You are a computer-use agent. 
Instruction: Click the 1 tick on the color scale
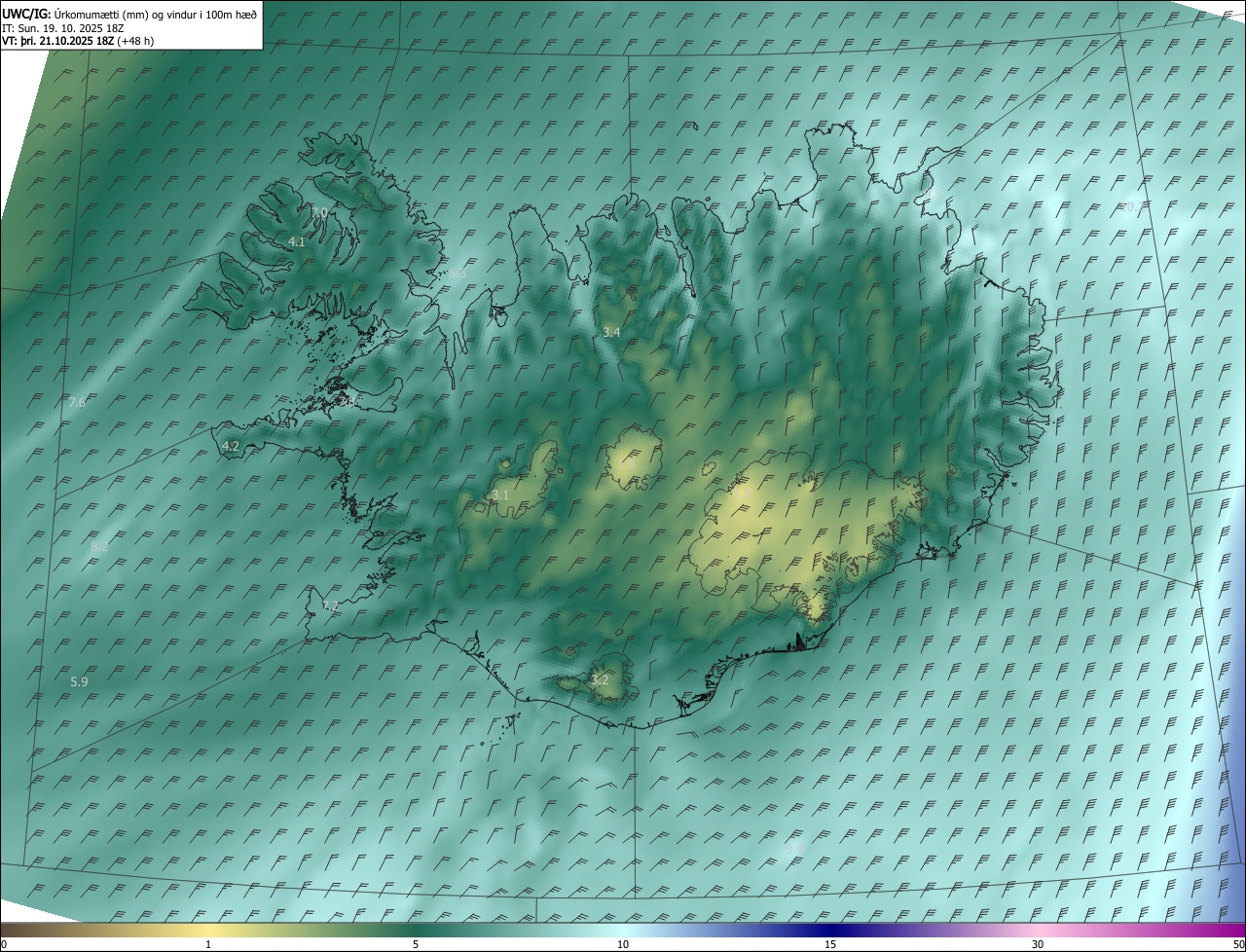click(x=208, y=944)
